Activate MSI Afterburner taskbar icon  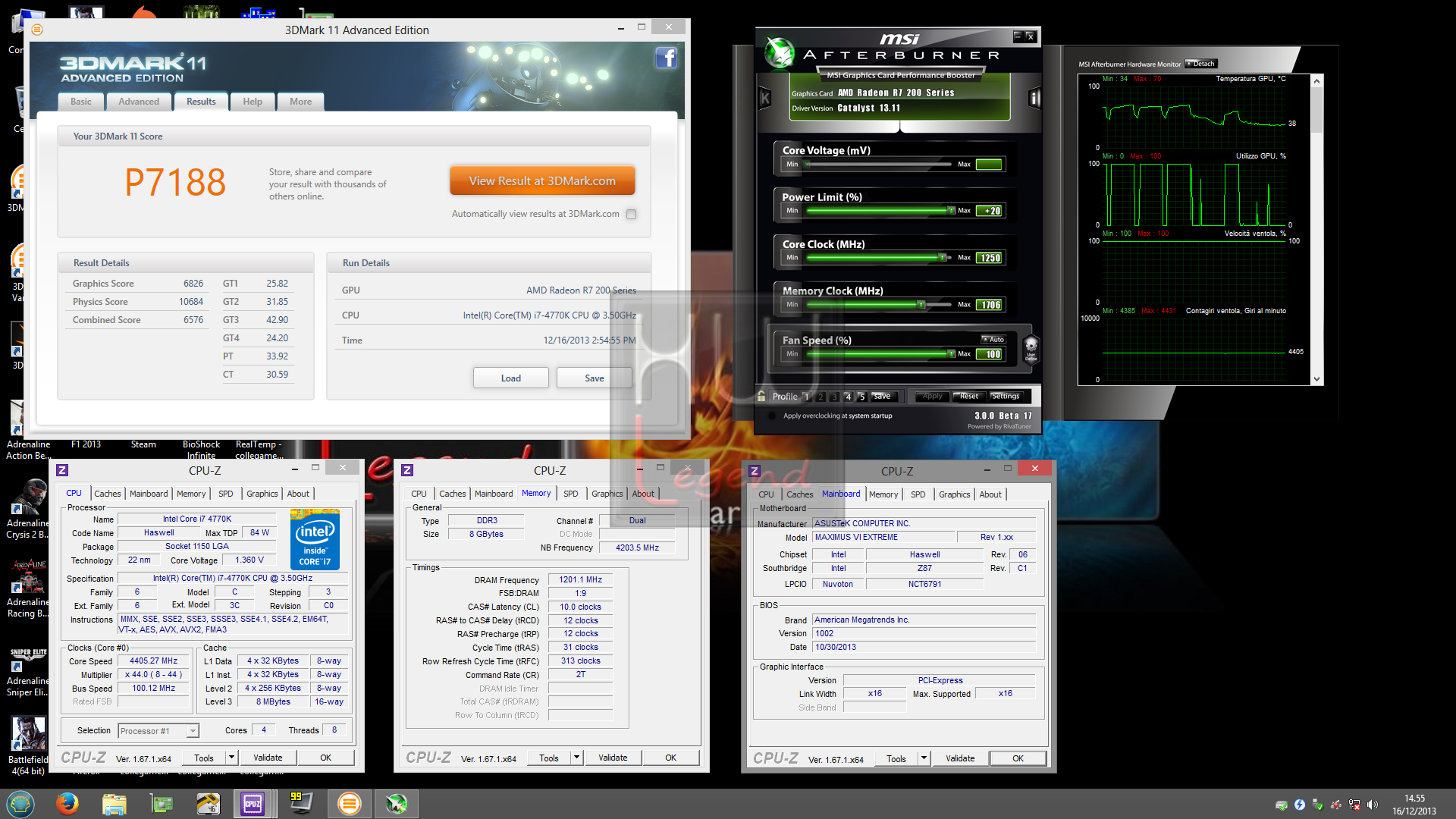[396, 803]
